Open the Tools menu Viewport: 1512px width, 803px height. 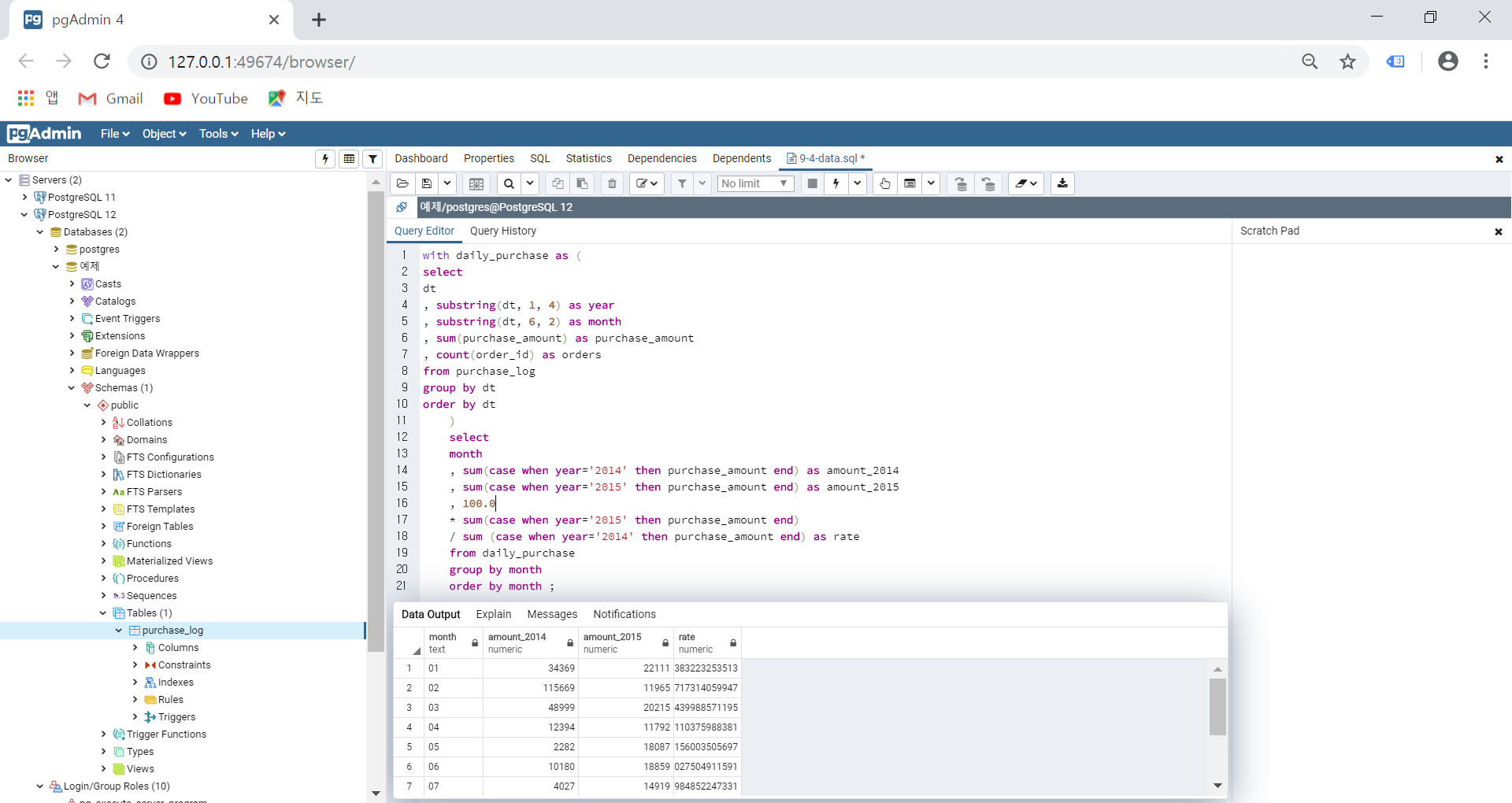[218, 134]
